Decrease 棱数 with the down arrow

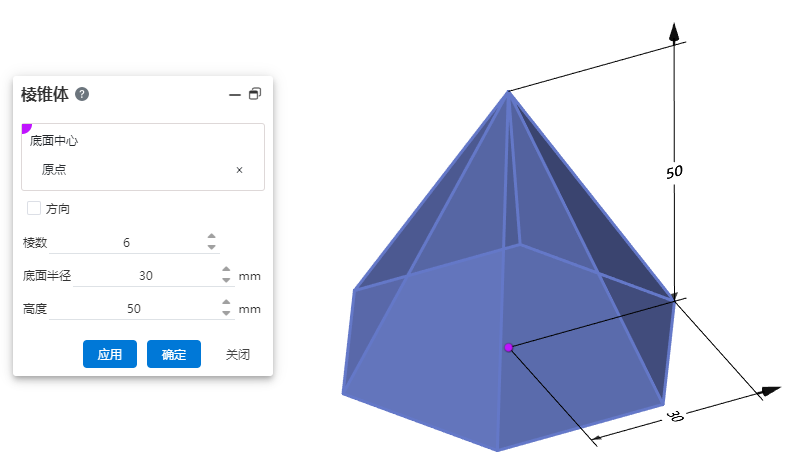pos(211,247)
